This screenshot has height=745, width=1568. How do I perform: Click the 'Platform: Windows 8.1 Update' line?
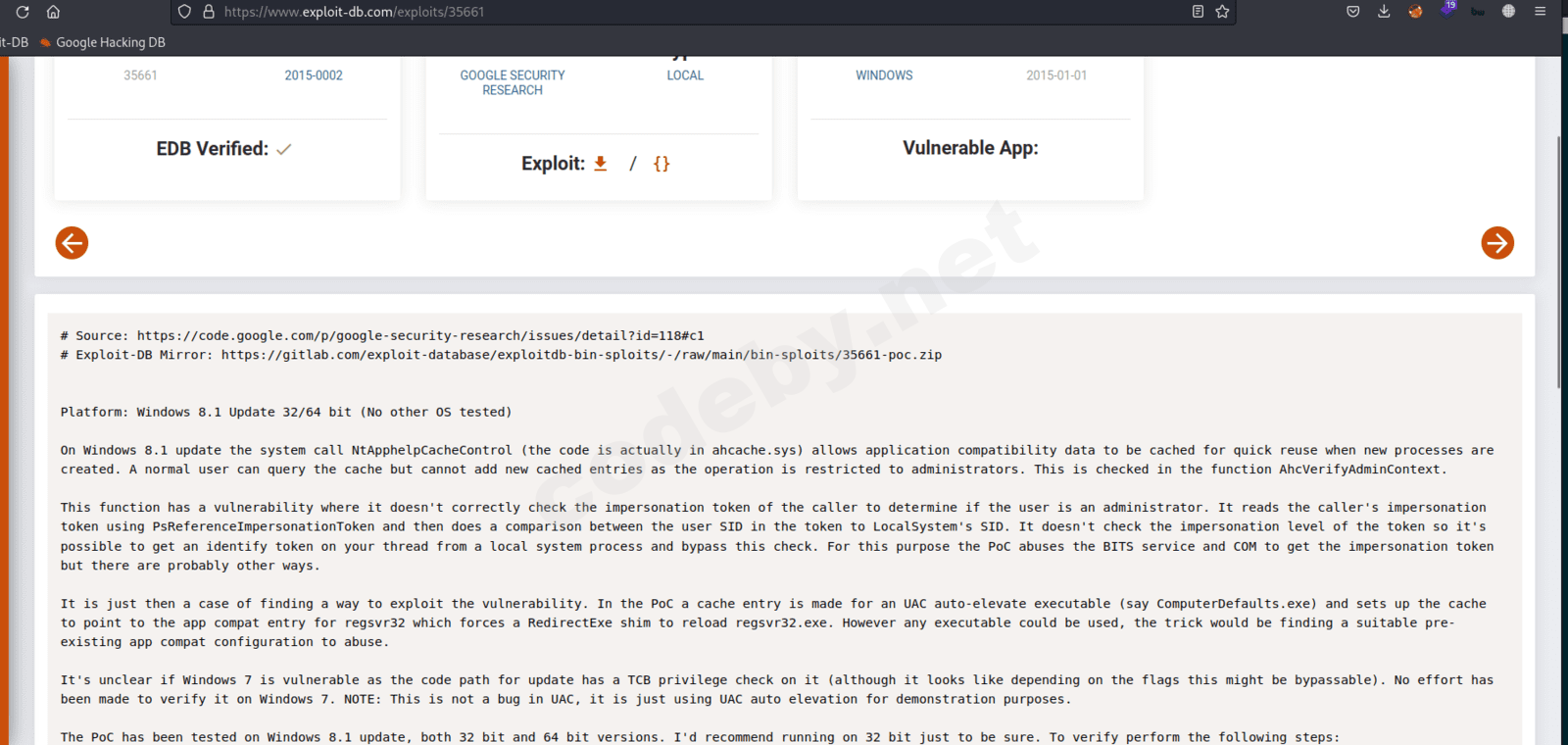286,412
